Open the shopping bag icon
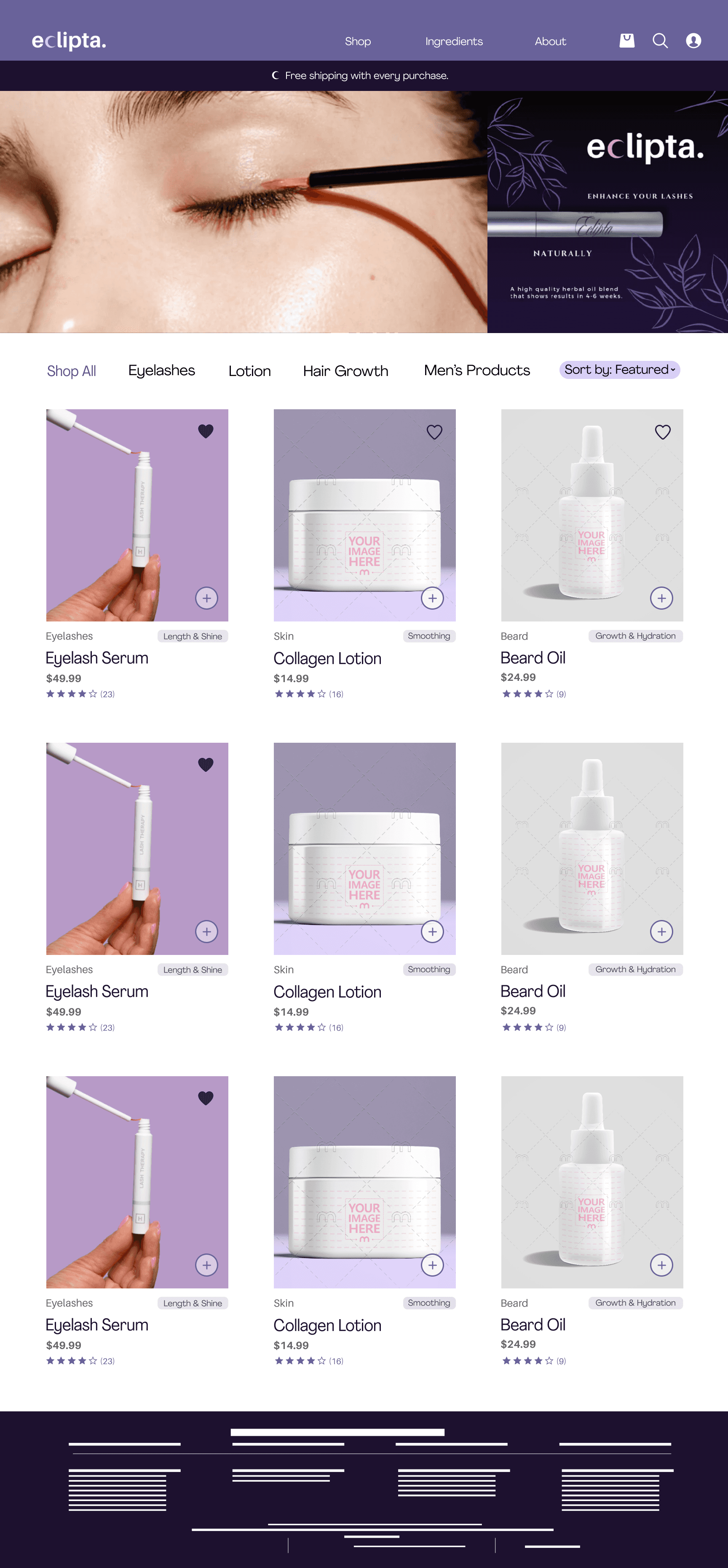Image resolution: width=728 pixels, height=1568 pixels. (x=627, y=41)
